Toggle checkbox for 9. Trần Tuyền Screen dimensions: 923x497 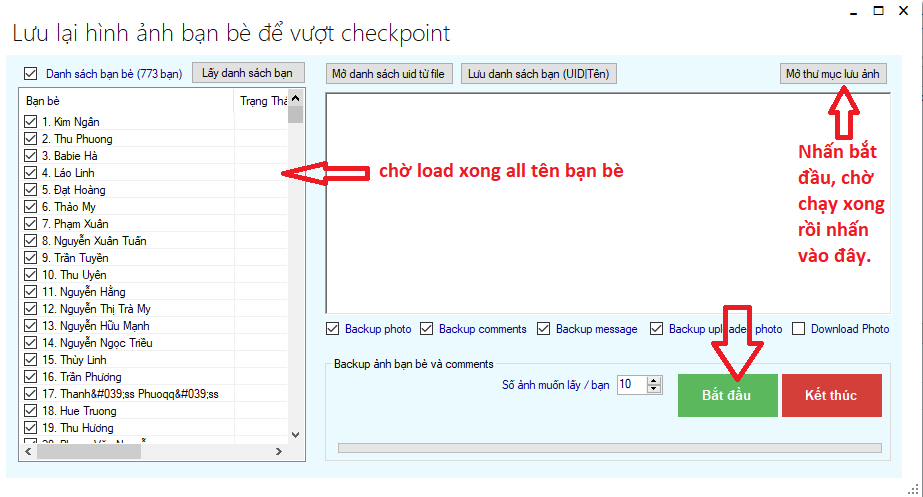tap(31, 258)
